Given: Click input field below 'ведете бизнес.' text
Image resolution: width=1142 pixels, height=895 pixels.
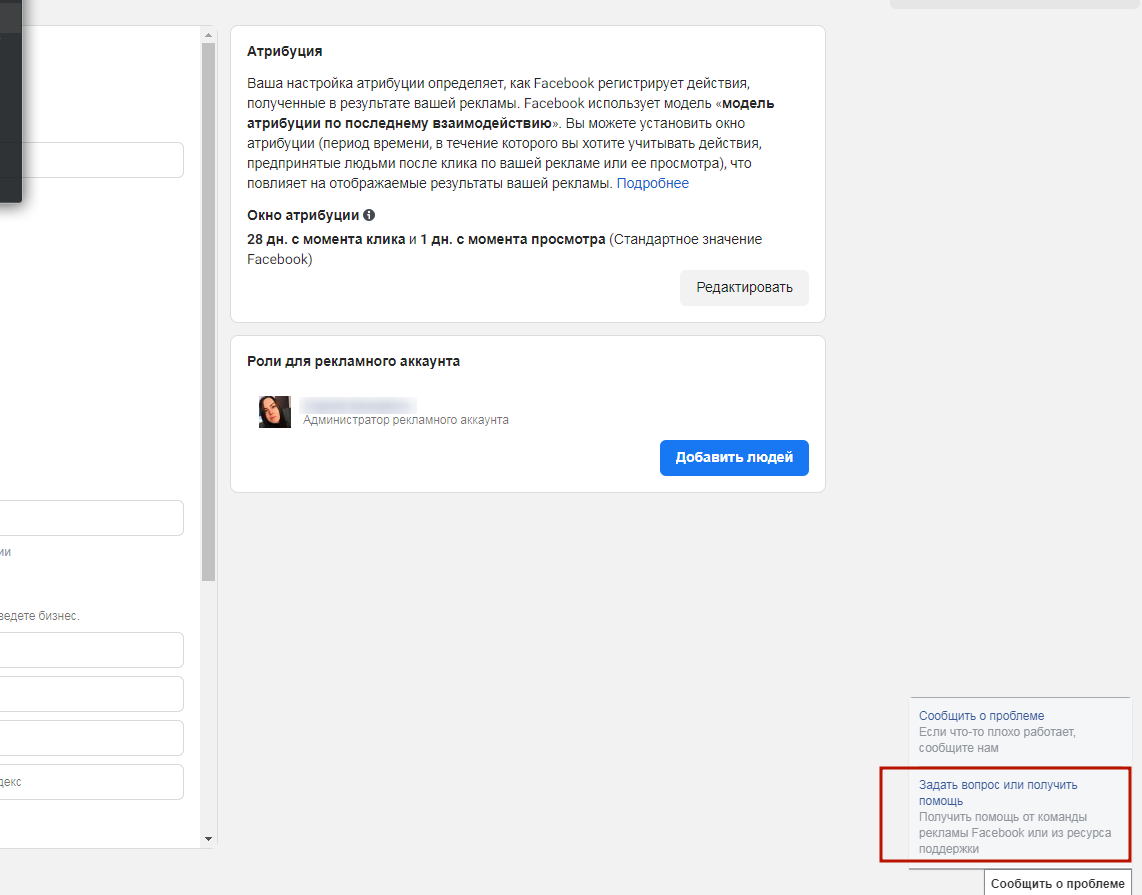Looking at the screenshot, I should tap(92, 650).
